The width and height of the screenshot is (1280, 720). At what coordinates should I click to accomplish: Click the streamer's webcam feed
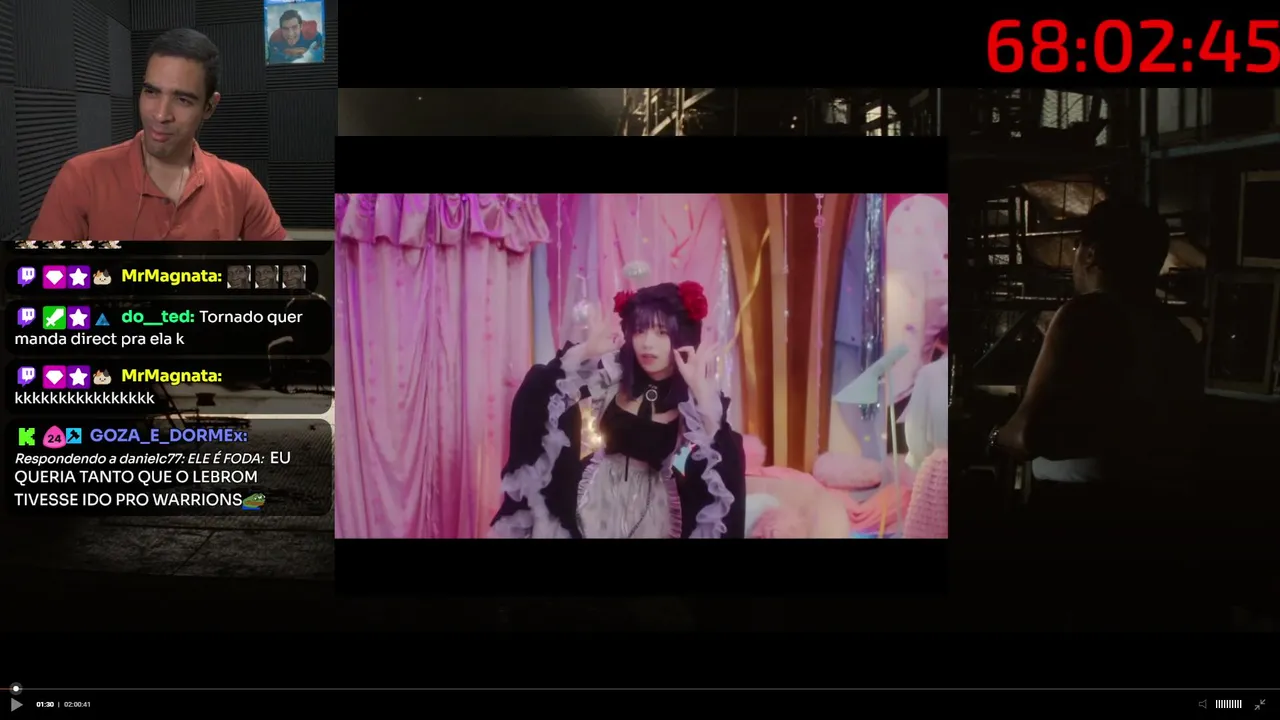(168, 120)
